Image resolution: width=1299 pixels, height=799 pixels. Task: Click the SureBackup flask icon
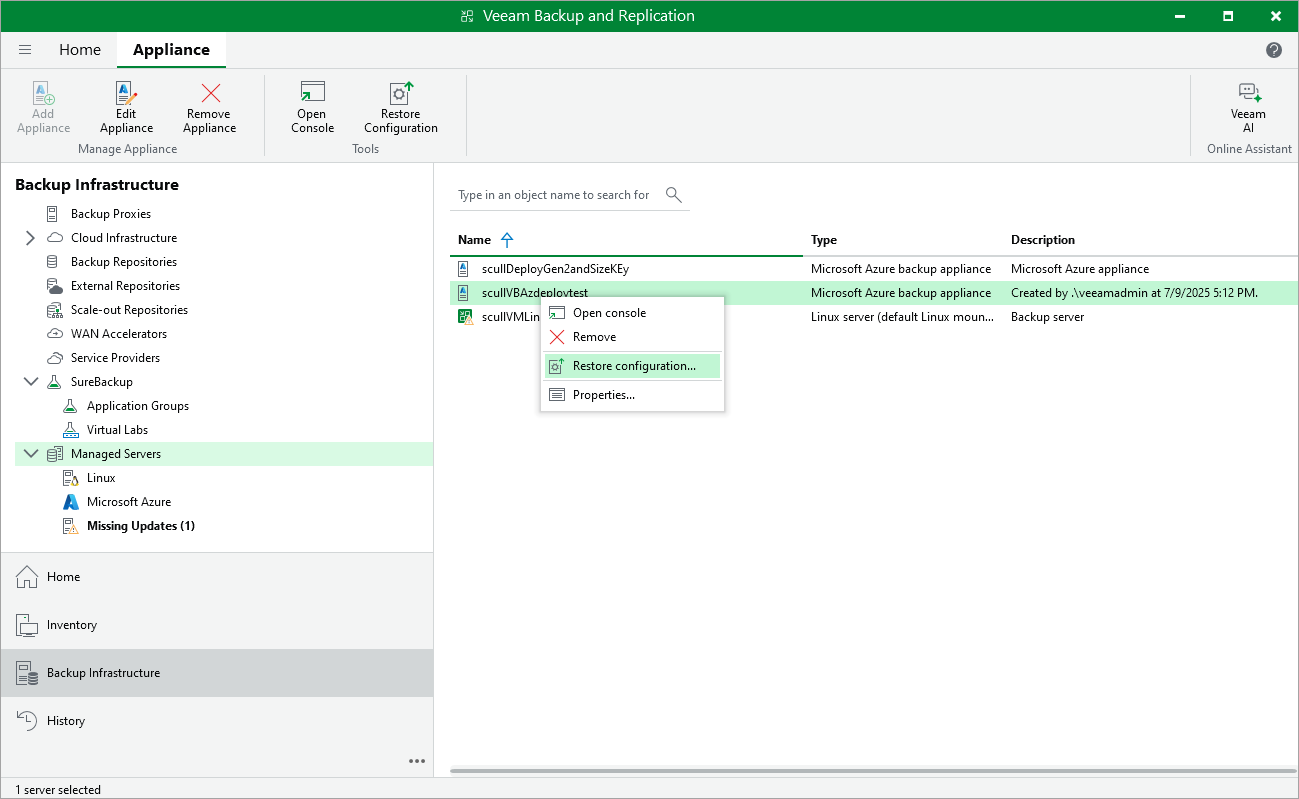pos(54,382)
